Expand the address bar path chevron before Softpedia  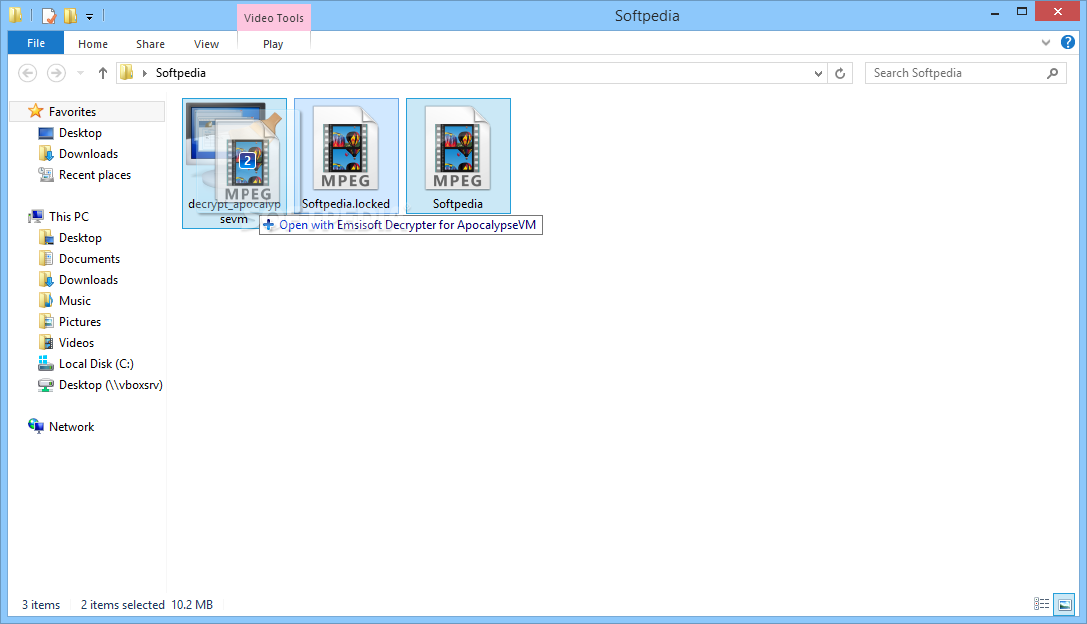(x=144, y=73)
